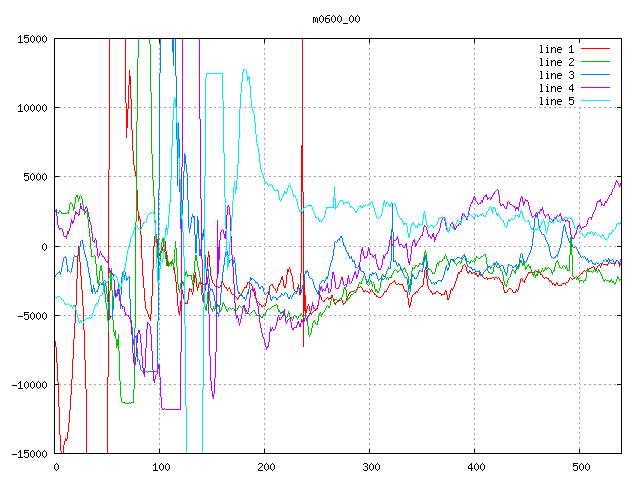Viewport: 640px width, 480px height.
Task: Click the -15000 y-axis tick label
Action: [x=29, y=454]
